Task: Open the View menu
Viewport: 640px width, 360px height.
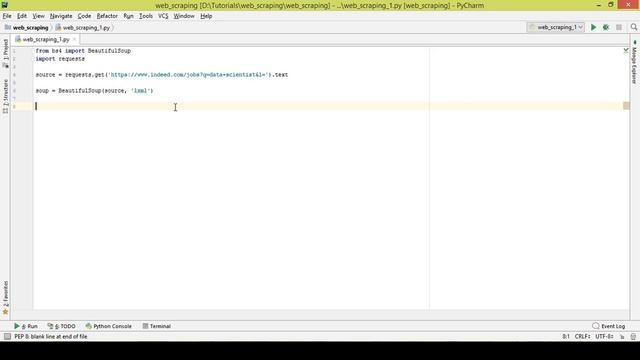Action: coord(38,16)
